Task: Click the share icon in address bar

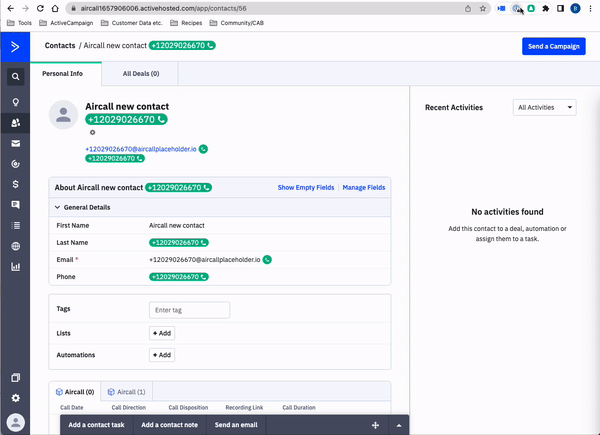Action: coord(468,8)
